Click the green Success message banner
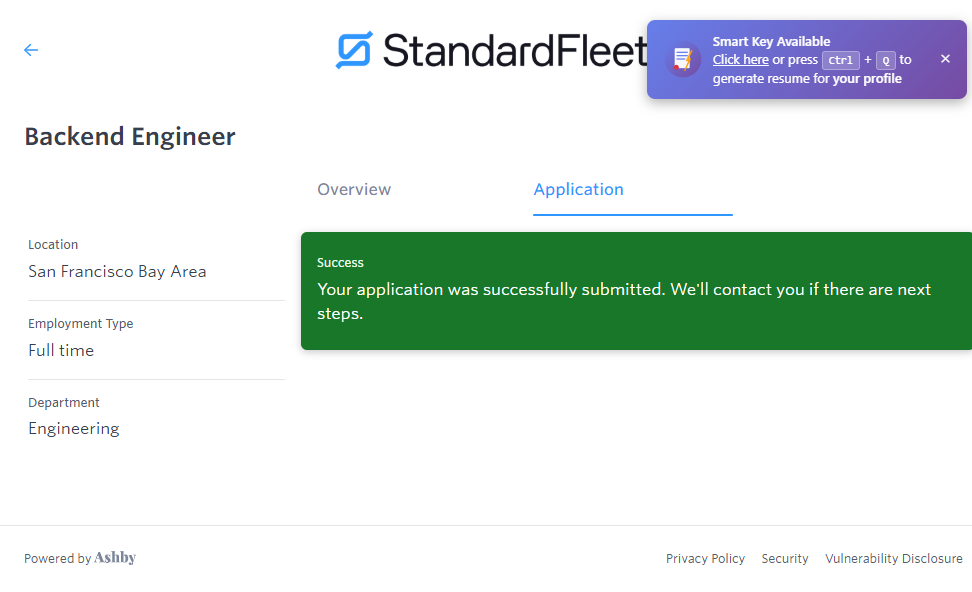Image resolution: width=972 pixels, height=592 pixels. pyautogui.click(x=636, y=291)
